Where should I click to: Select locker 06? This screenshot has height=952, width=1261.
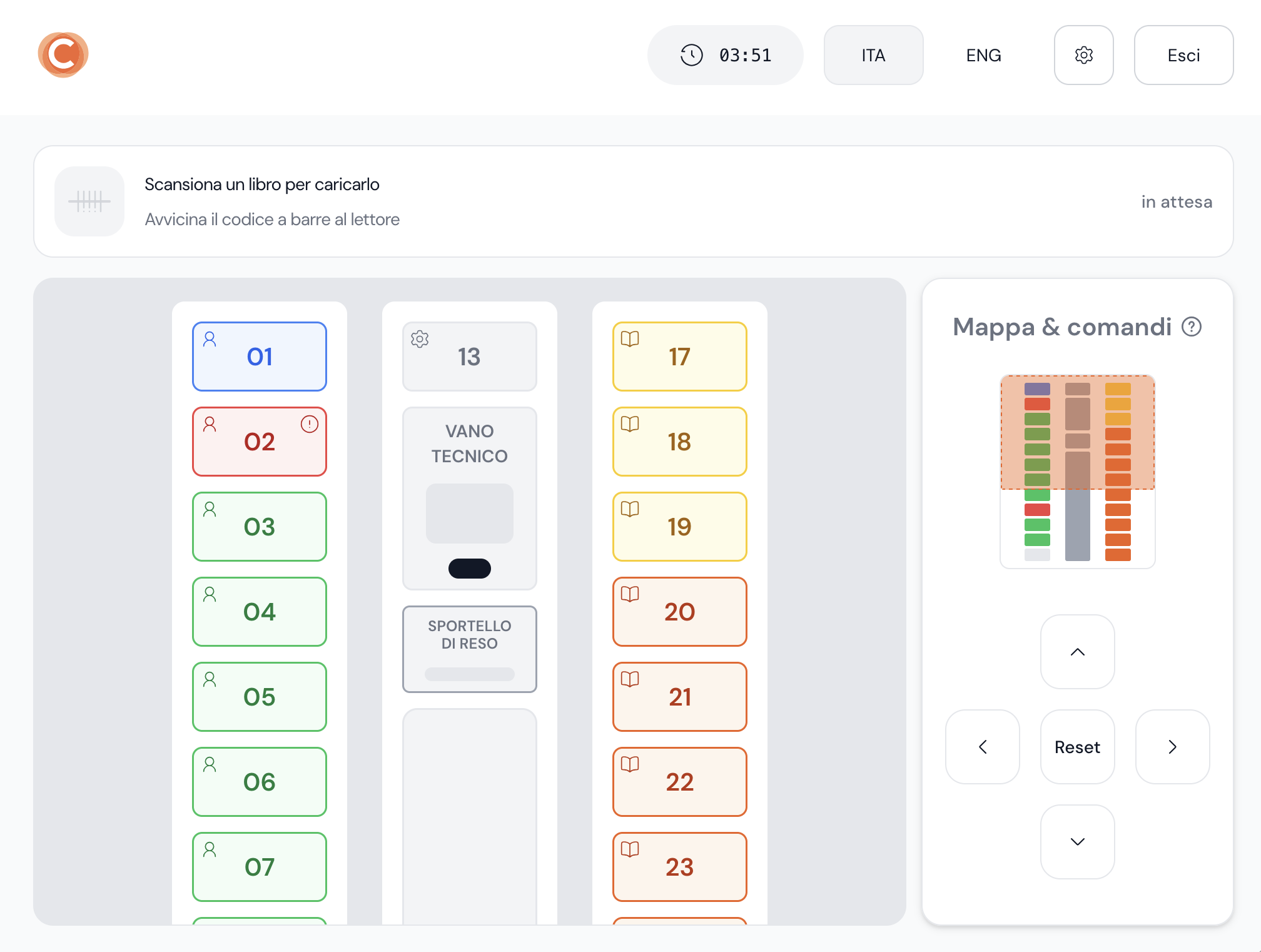coord(260,782)
